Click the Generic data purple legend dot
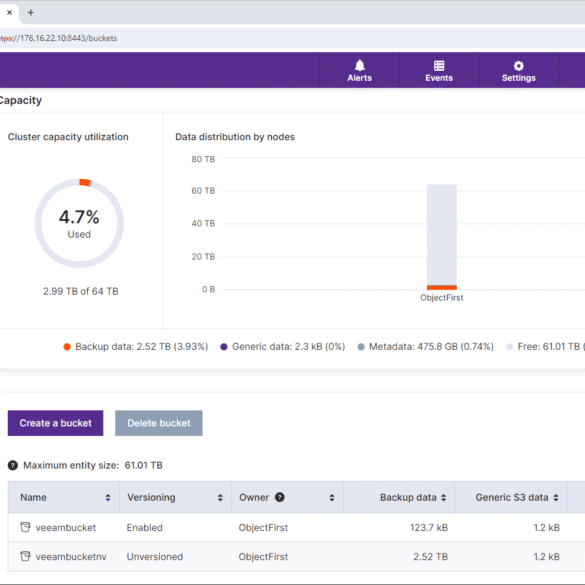 coord(223,347)
